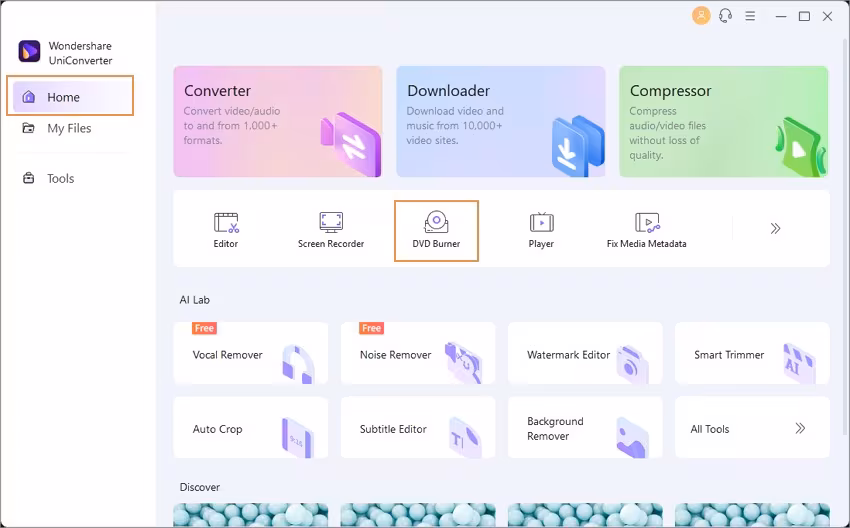Image resolution: width=850 pixels, height=528 pixels.
Task: Click the Discover heading
Action: tap(199, 487)
